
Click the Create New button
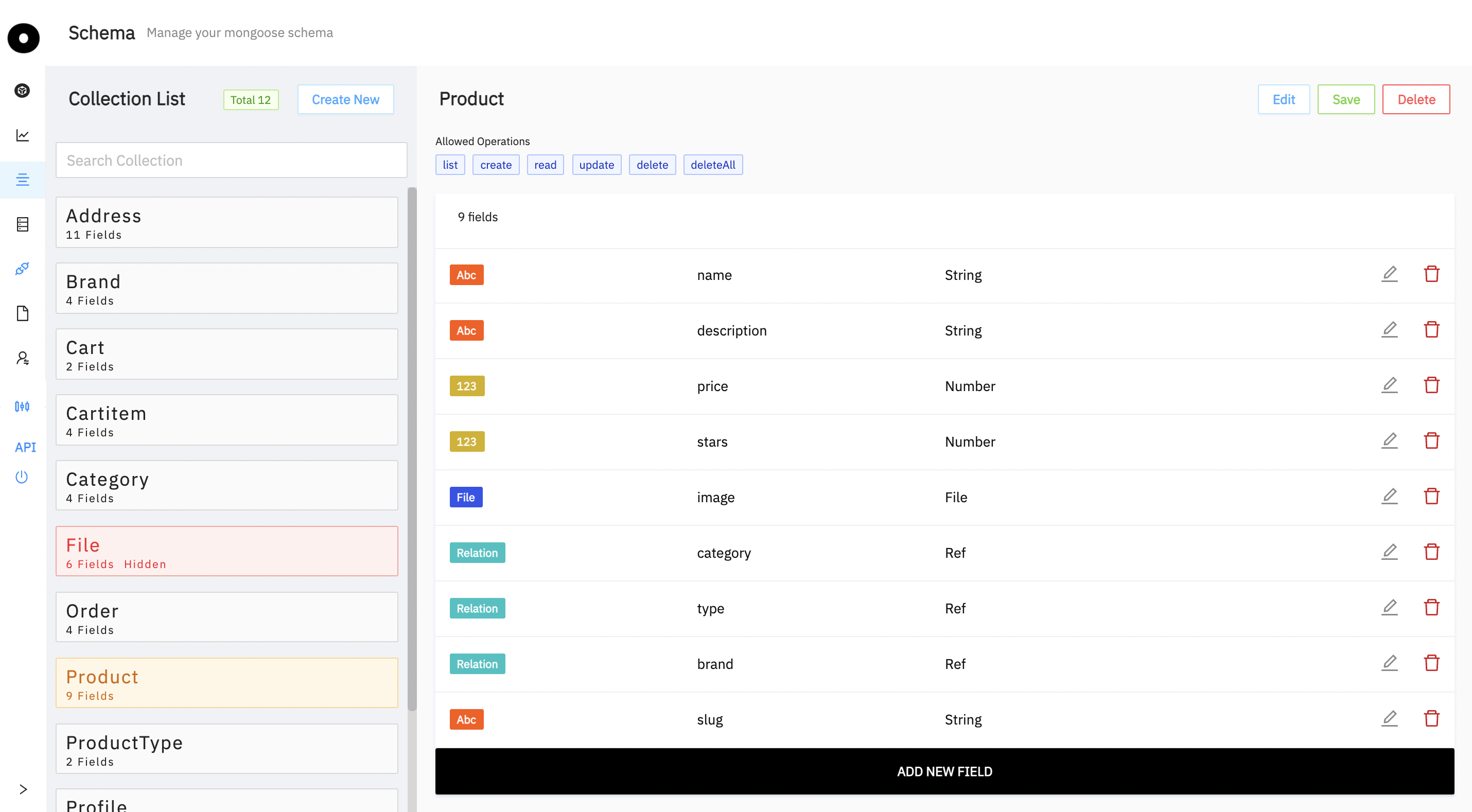coord(345,99)
